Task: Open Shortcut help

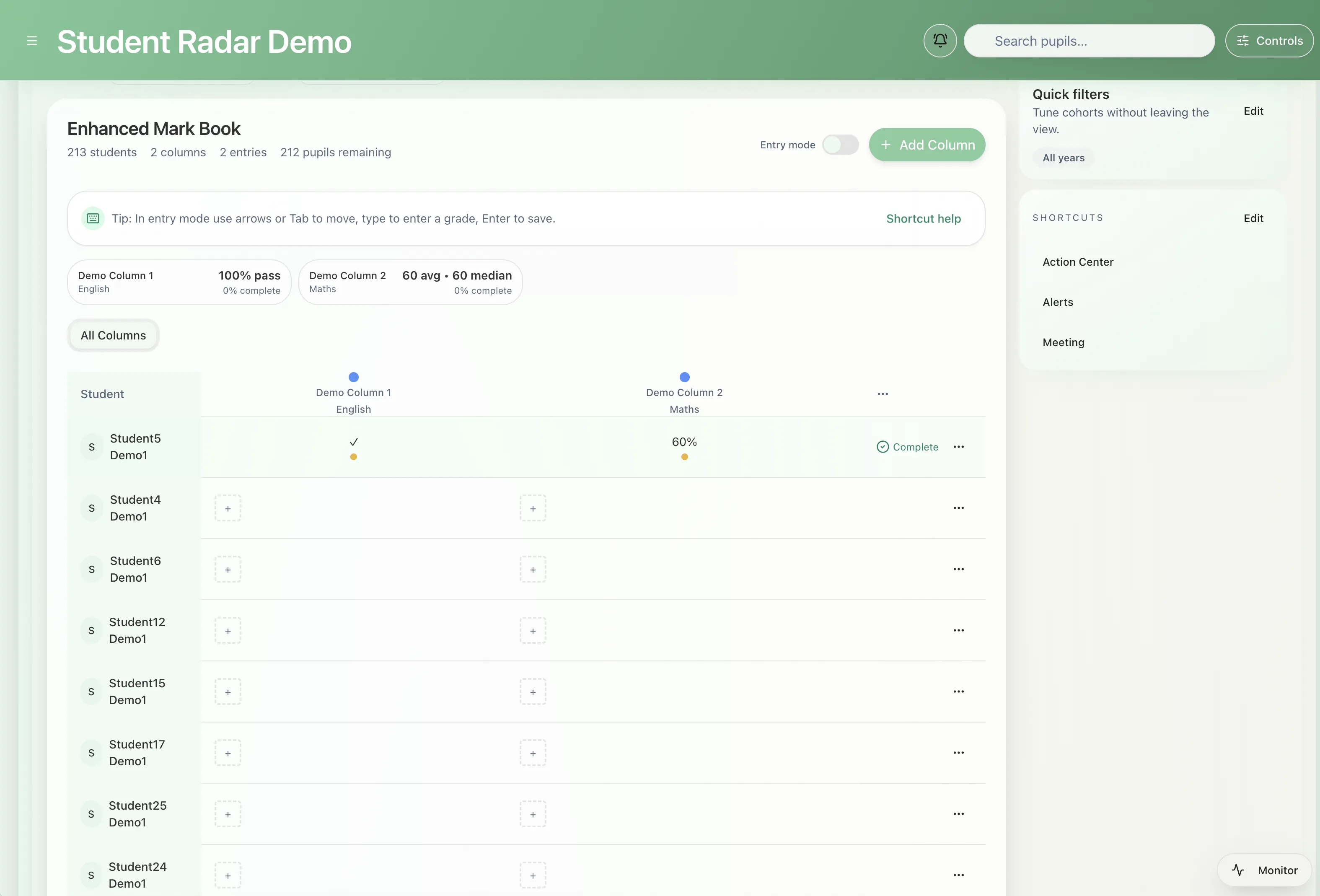Action: point(923,218)
